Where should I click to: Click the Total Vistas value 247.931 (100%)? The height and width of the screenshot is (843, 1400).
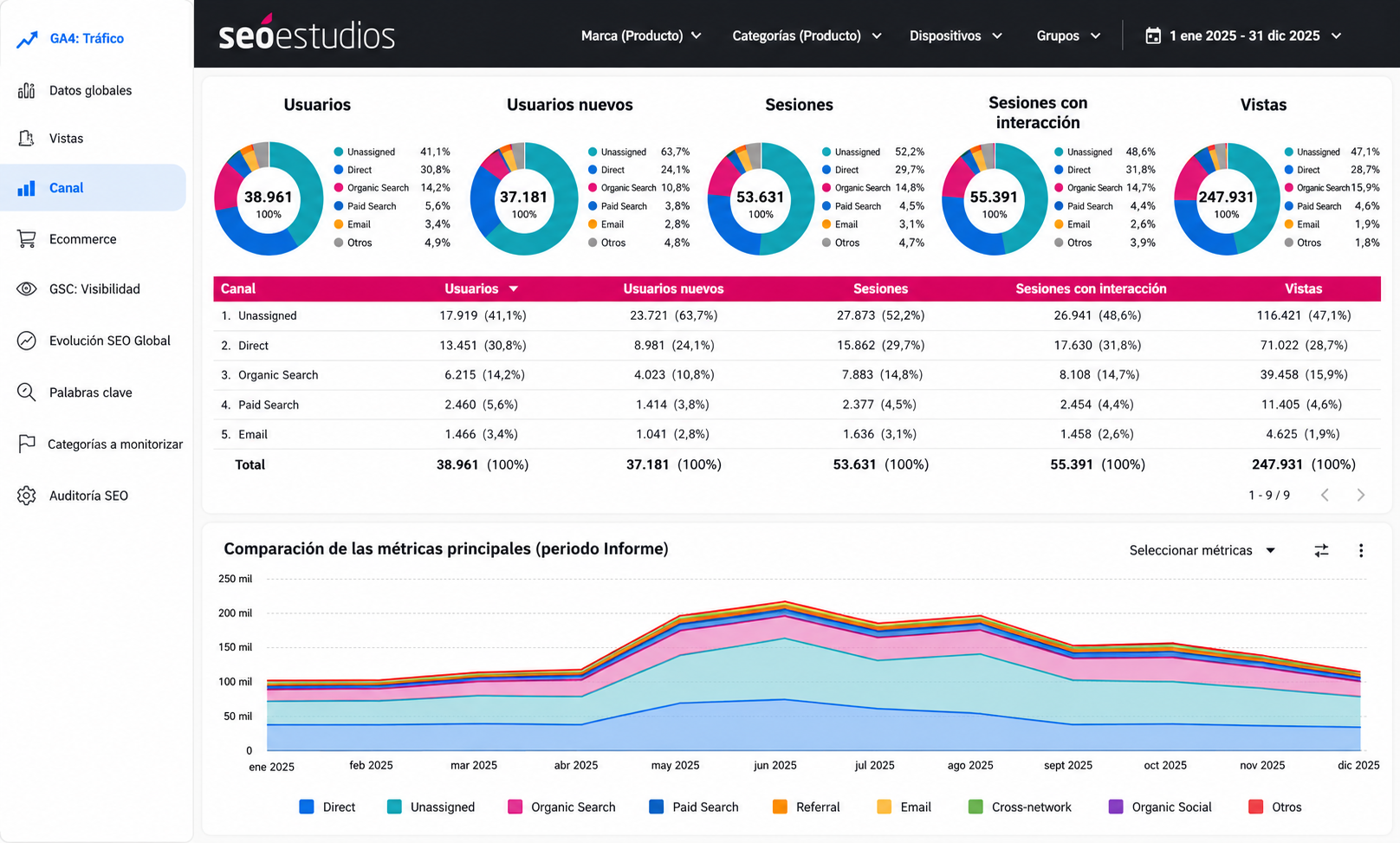(1303, 464)
